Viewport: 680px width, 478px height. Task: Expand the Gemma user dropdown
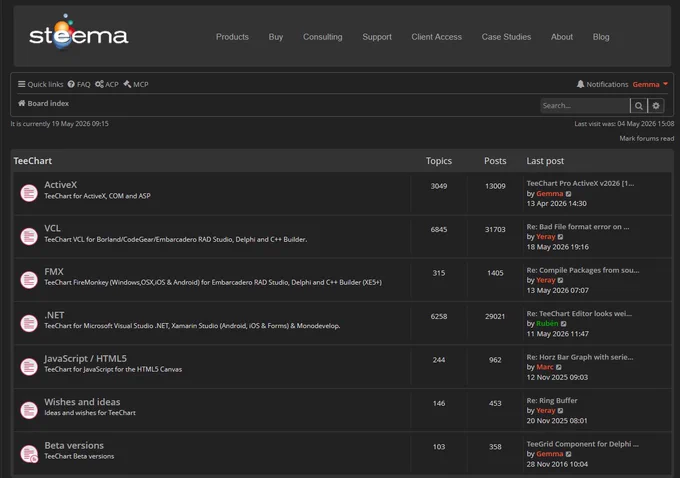(x=650, y=84)
